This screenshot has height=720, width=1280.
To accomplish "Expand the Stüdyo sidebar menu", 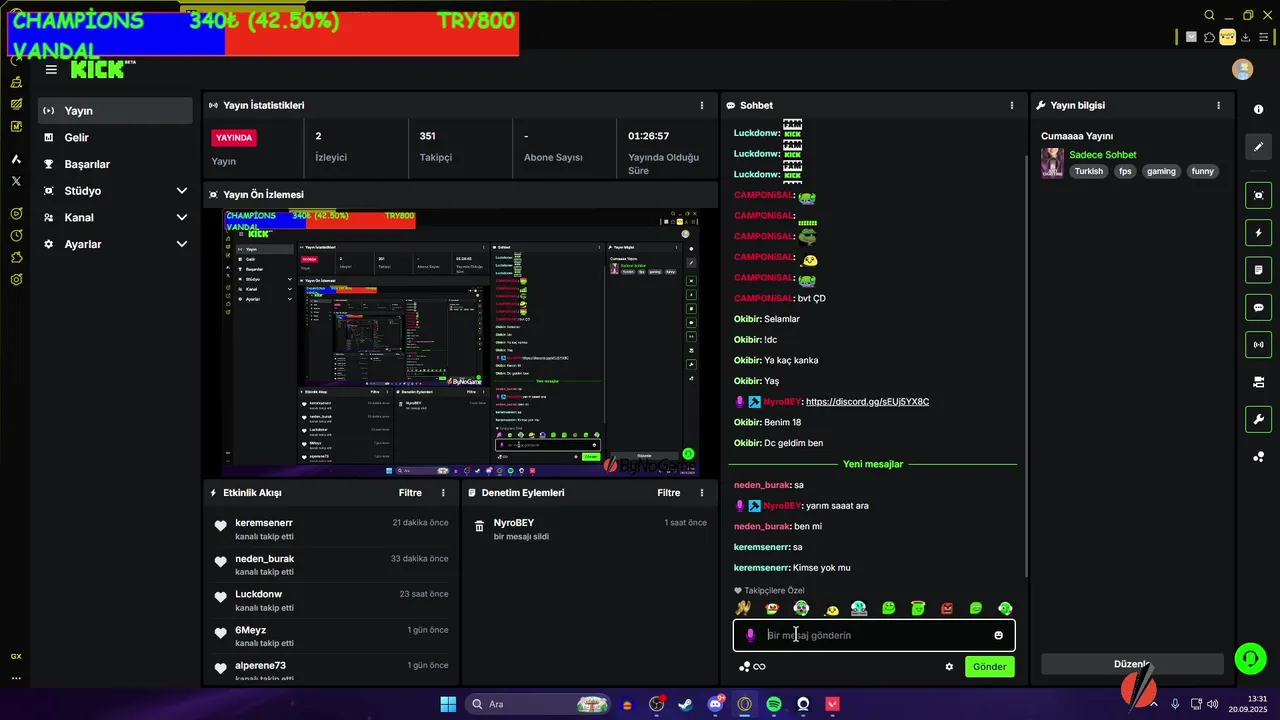I will coord(115,191).
